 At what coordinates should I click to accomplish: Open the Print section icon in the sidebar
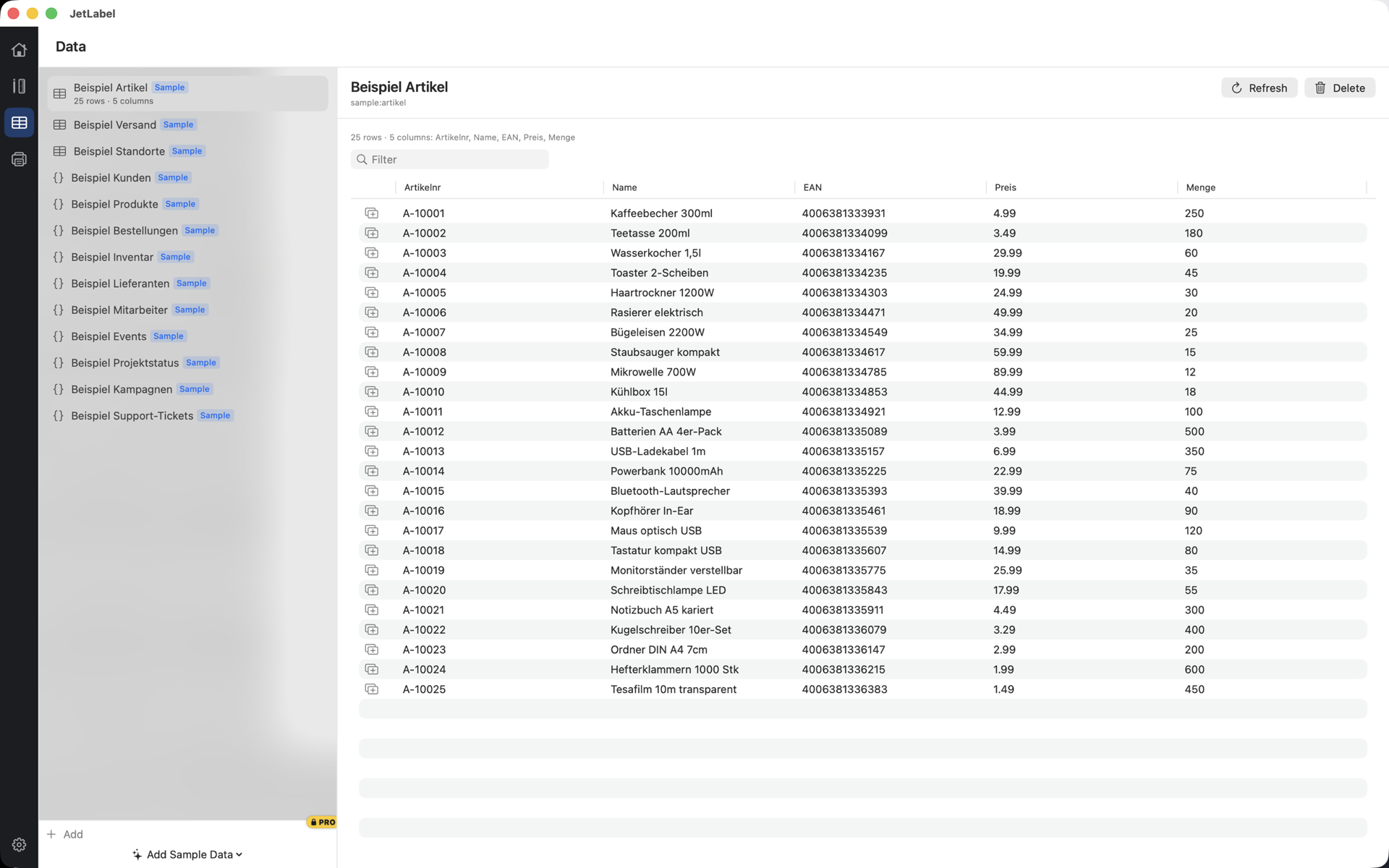point(19,159)
